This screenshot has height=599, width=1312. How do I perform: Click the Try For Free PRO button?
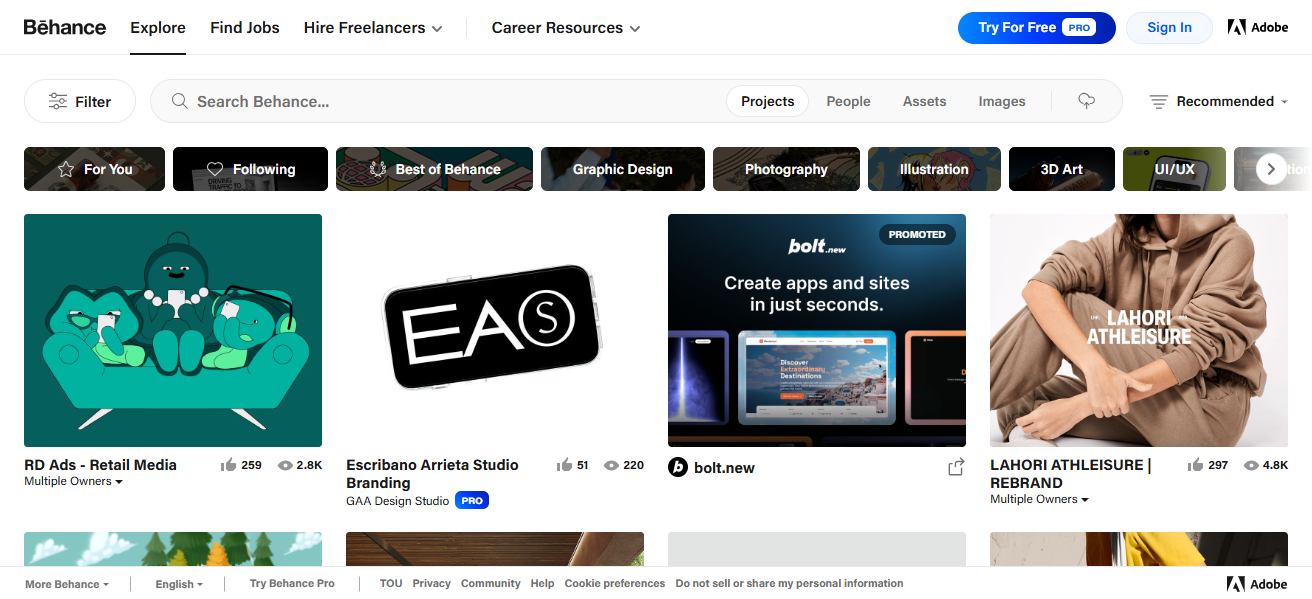pos(1036,27)
